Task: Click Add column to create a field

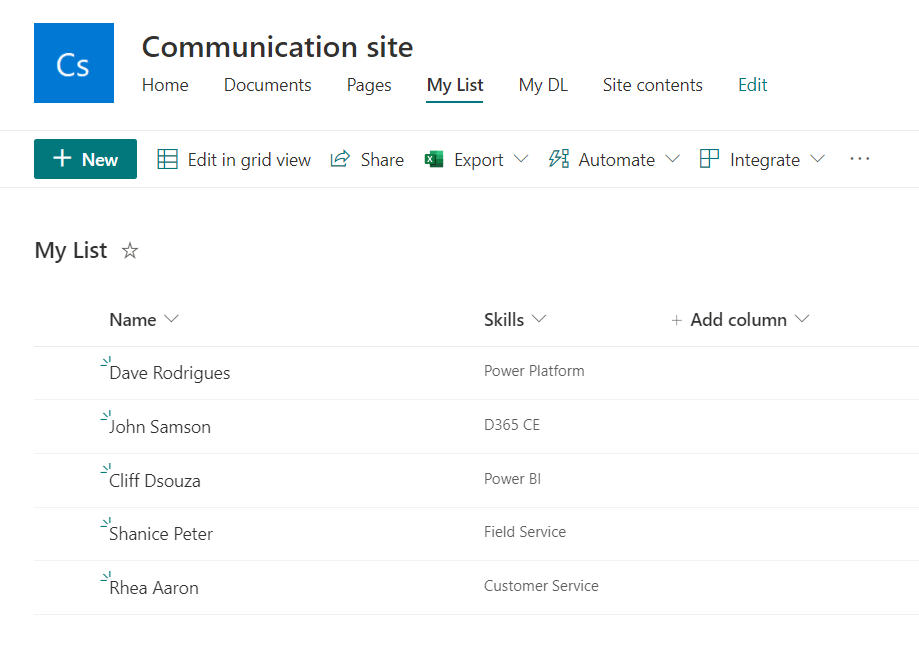Action: point(740,319)
